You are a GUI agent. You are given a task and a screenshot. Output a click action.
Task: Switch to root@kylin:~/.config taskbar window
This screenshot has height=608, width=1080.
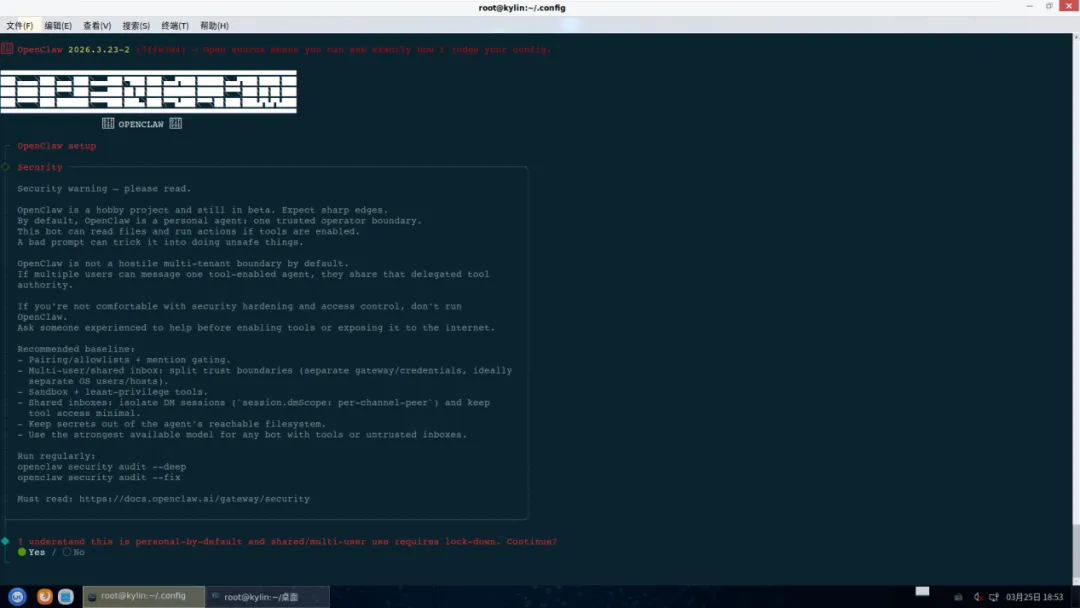click(143, 596)
